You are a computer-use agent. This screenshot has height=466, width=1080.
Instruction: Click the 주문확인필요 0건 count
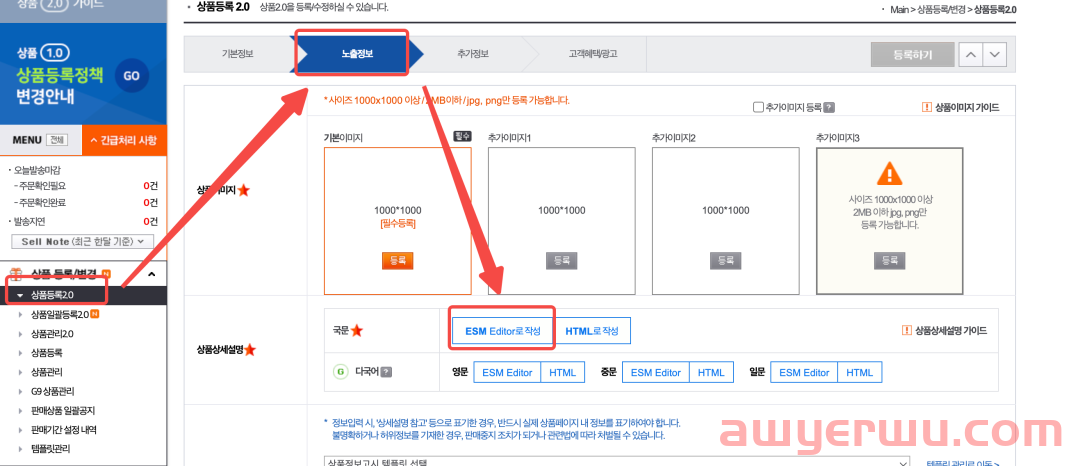tap(150, 185)
